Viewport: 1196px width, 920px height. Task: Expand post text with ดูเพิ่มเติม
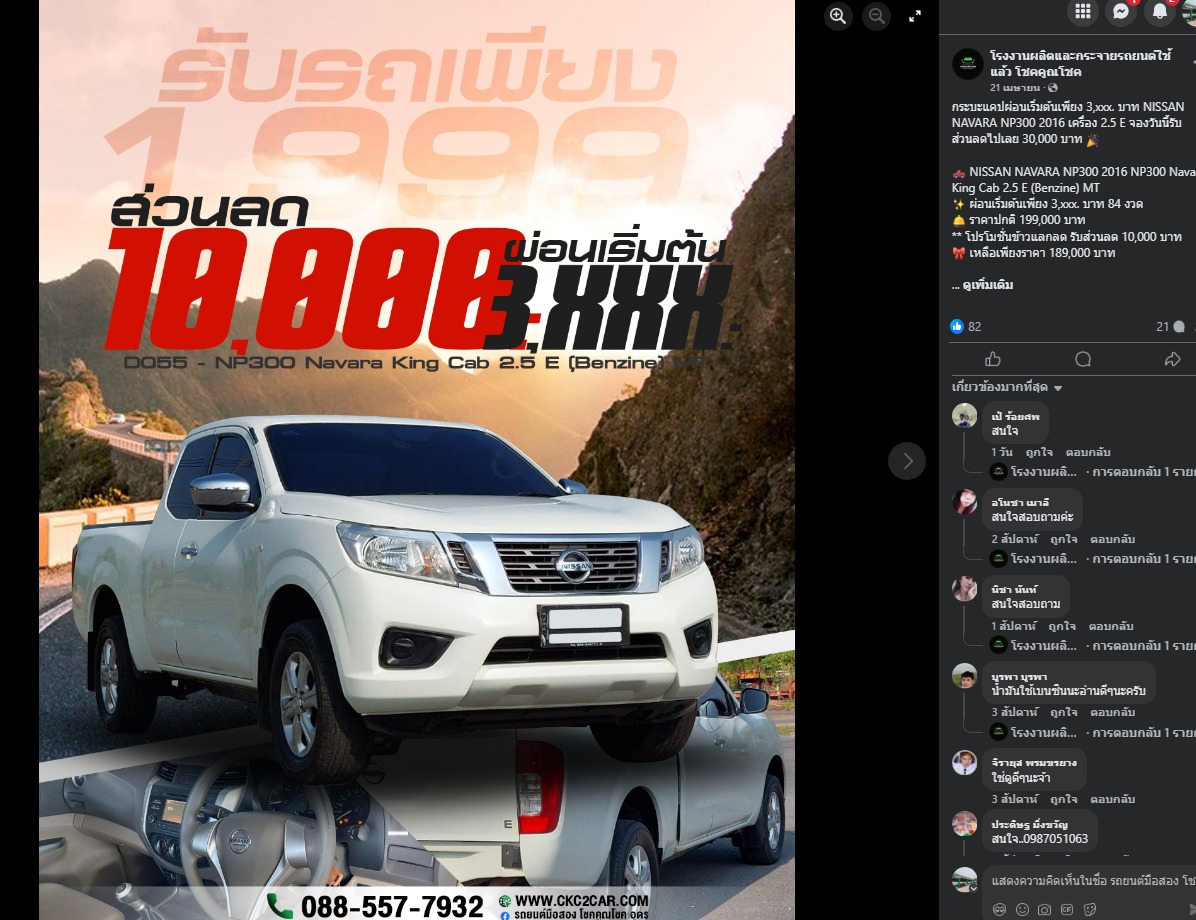(x=988, y=285)
